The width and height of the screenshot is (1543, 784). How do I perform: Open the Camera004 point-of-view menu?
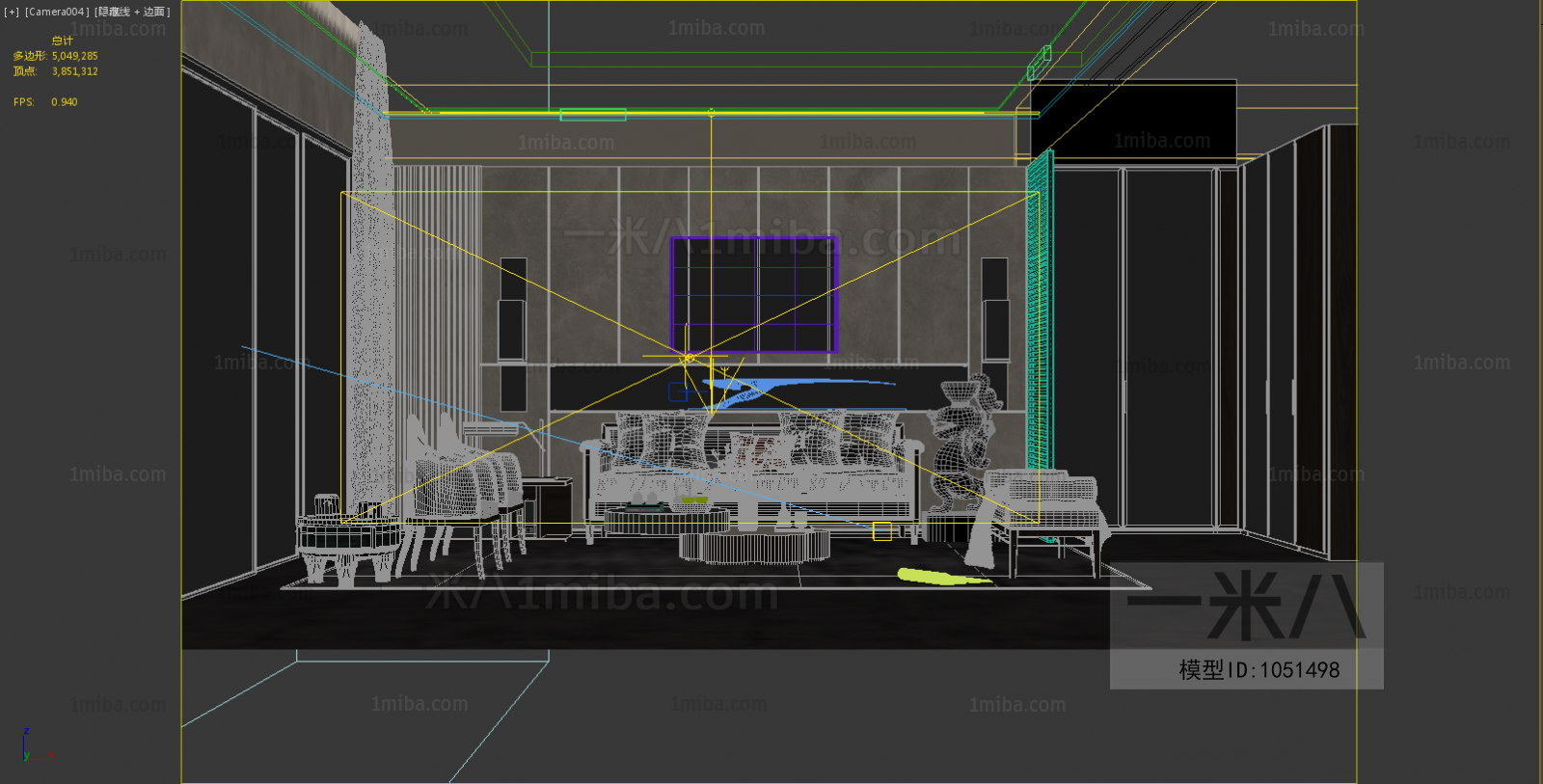pyautogui.click(x=57, y=12)
